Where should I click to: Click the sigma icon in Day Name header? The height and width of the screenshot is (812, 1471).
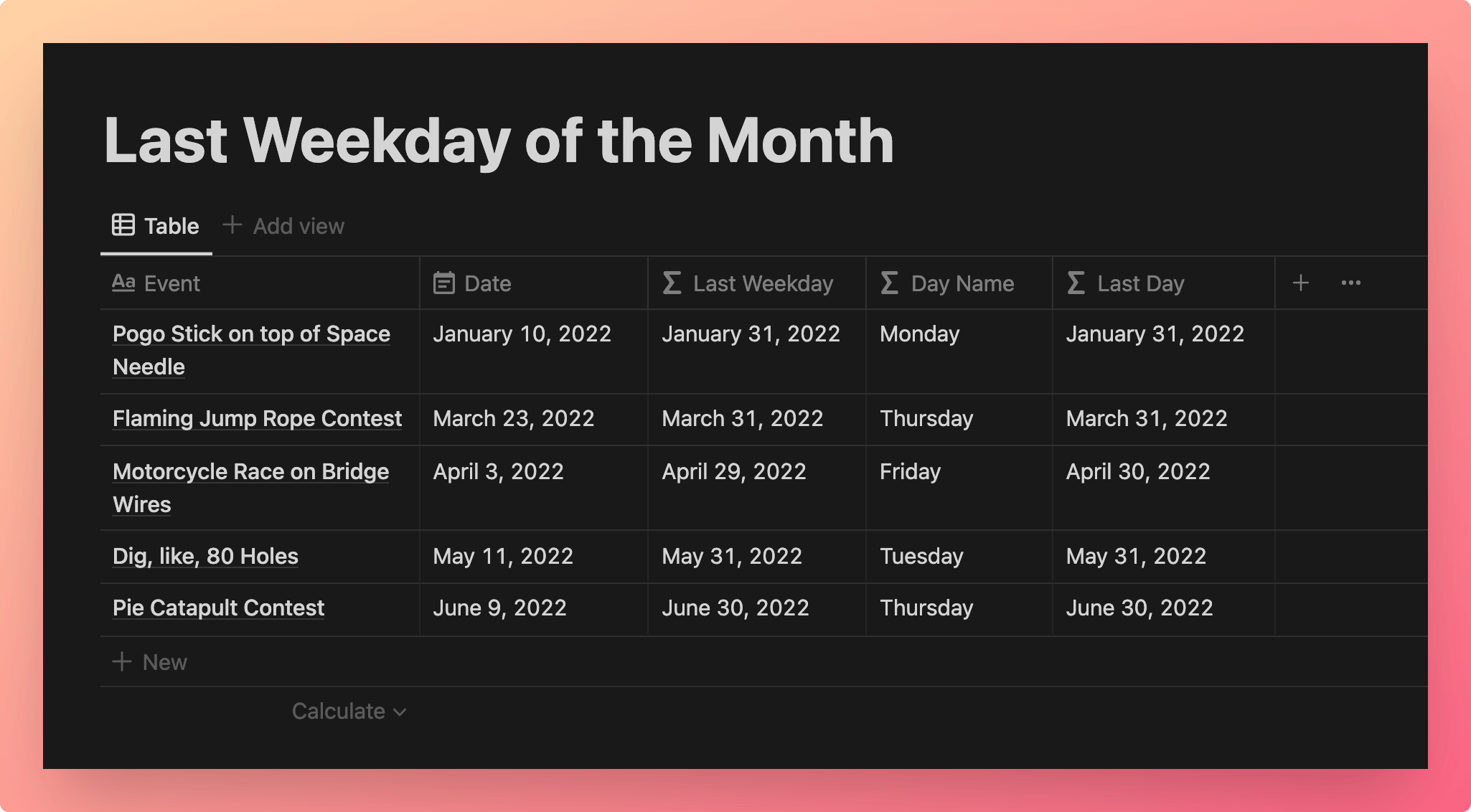(x=889, y=283)
